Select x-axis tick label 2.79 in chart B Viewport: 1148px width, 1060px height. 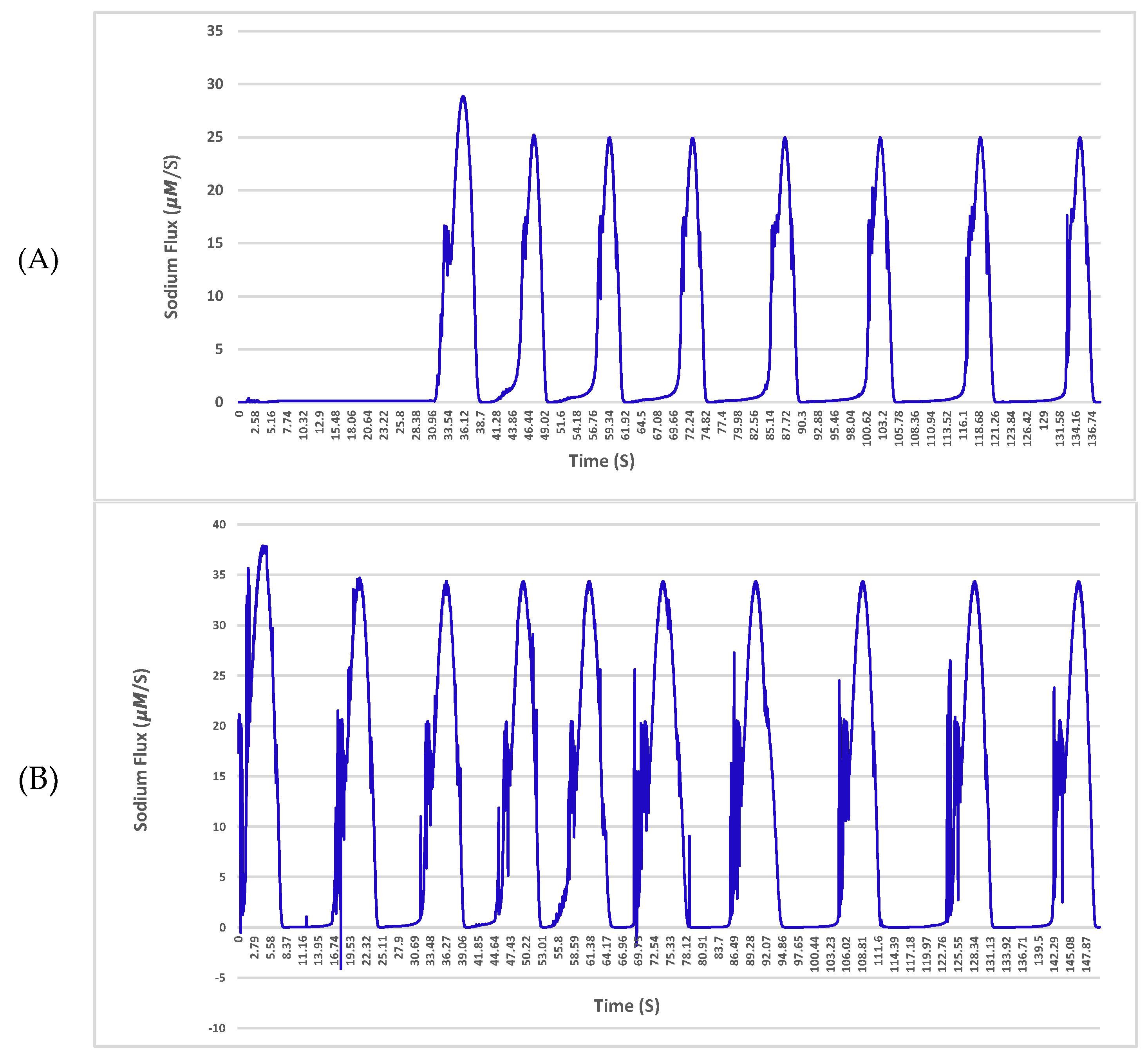coord(255,947)
